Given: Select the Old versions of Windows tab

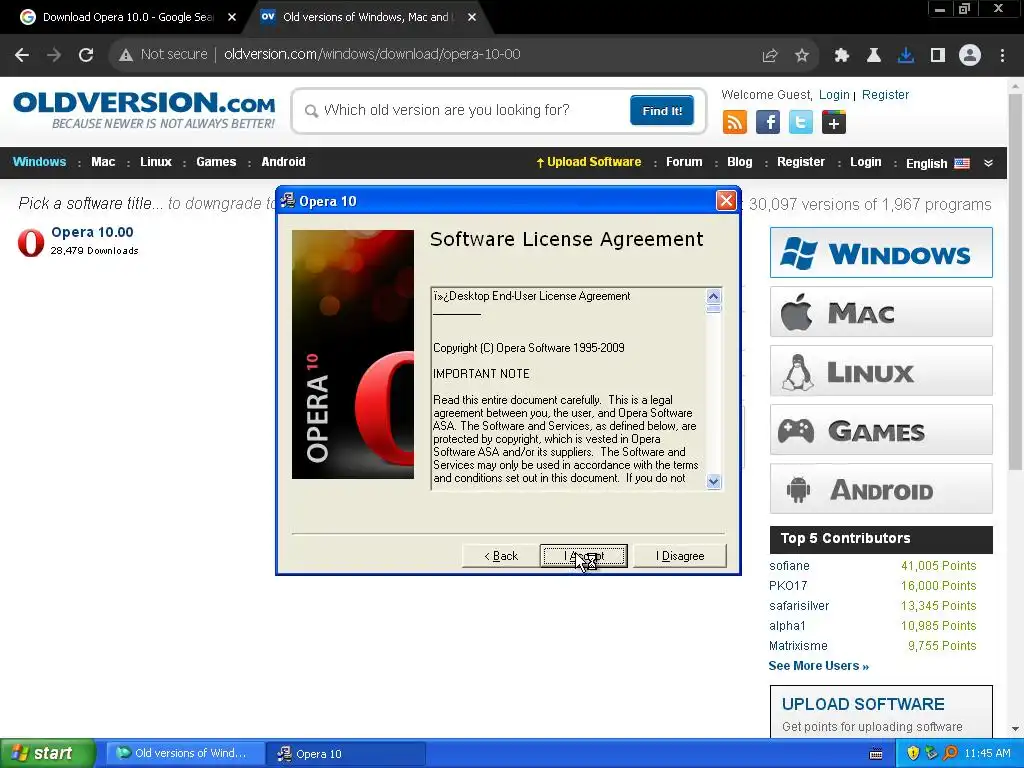Looking at the screenshot, I should coord(366,17).
